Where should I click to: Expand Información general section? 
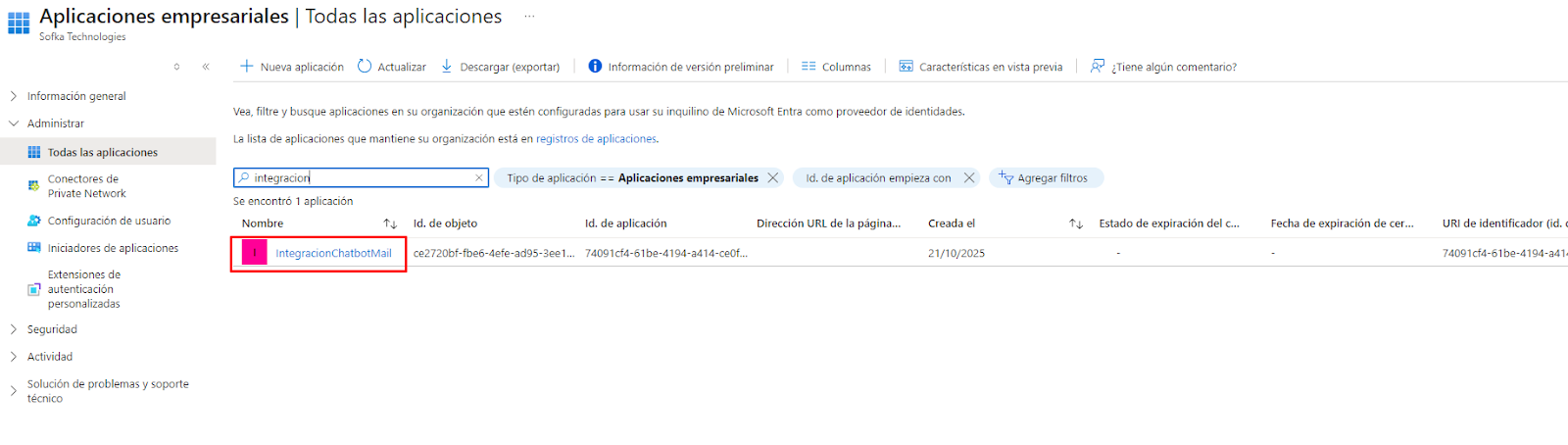coord(14,96)
